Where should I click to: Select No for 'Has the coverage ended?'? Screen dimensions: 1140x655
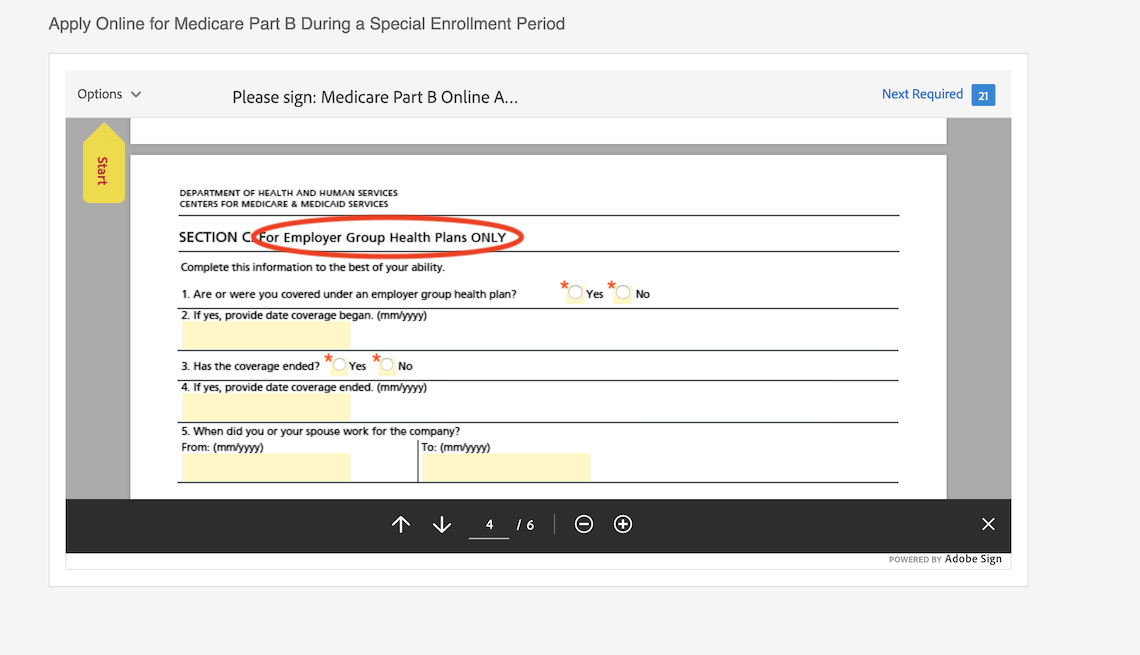[387, 366]
